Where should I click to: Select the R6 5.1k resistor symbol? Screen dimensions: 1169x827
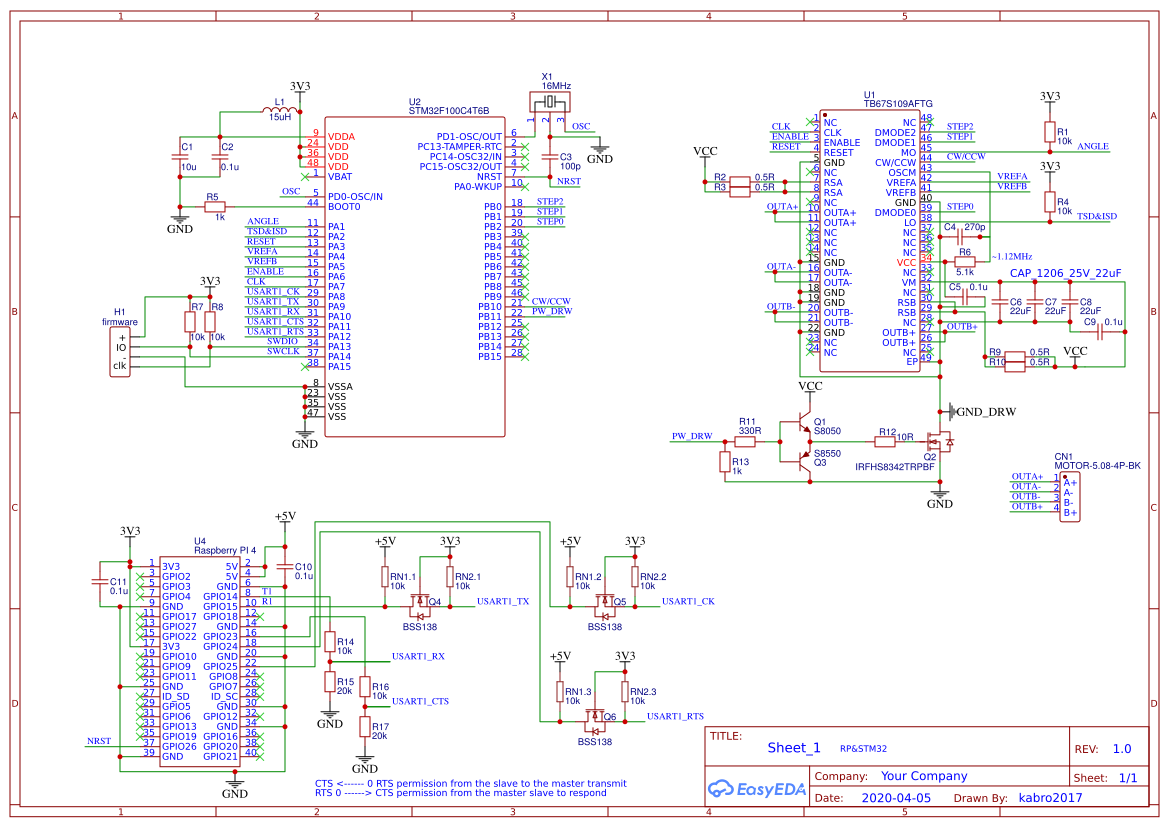coord(965,261)
